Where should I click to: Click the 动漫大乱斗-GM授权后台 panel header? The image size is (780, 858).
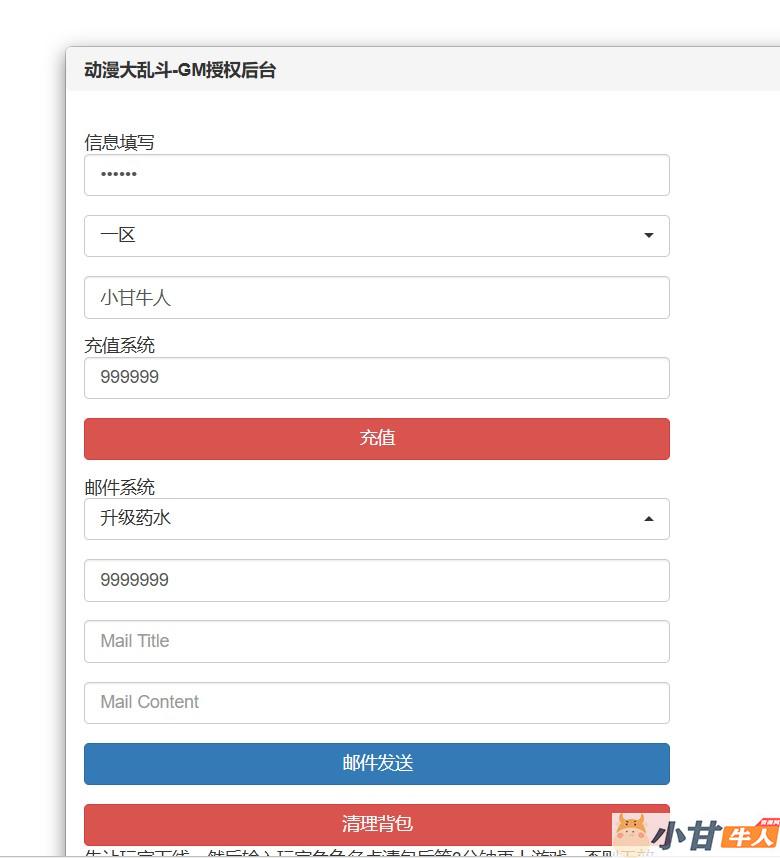click(180, 70)
